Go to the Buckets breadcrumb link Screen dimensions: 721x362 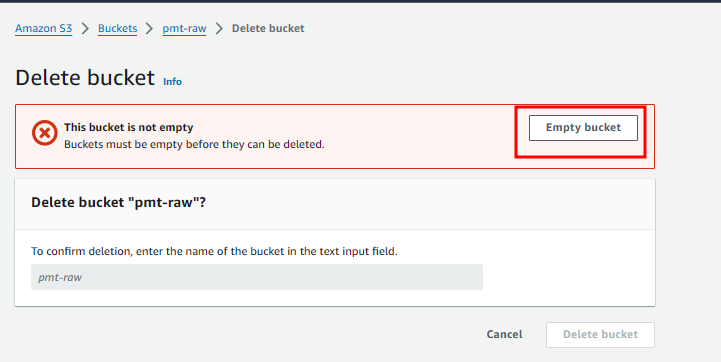117,29
